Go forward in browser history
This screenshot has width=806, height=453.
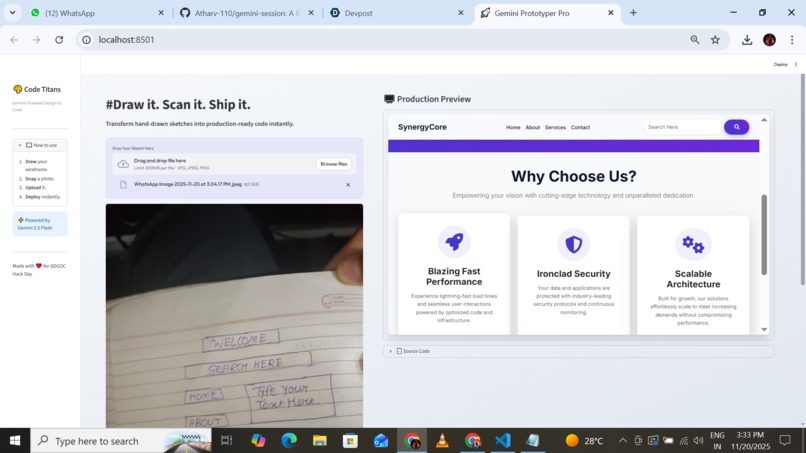click(x=36, y=40)
